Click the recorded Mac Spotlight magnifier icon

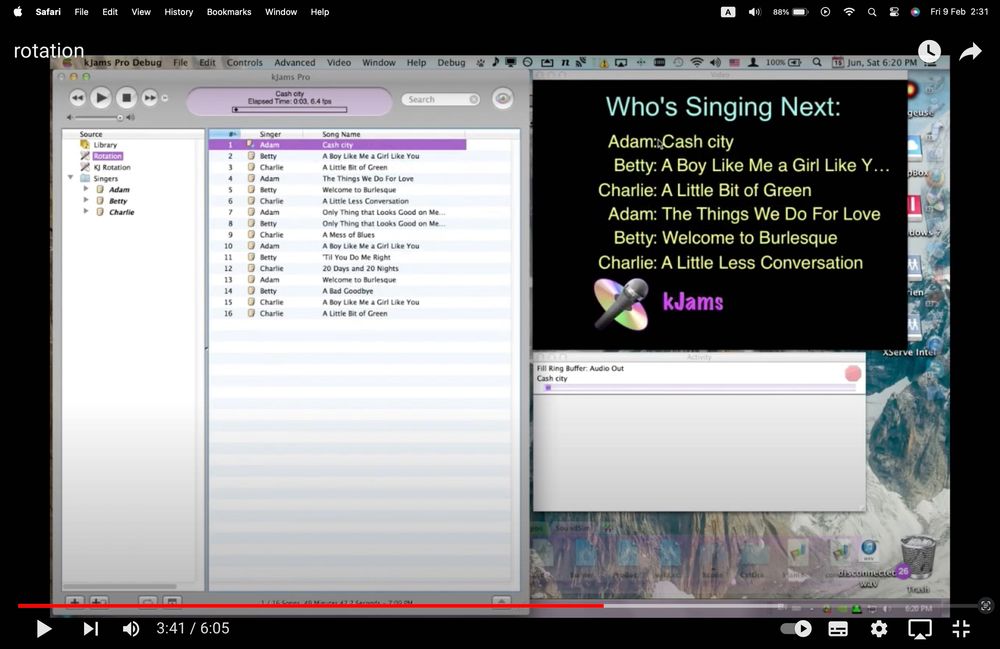click(x=816, y=62)
